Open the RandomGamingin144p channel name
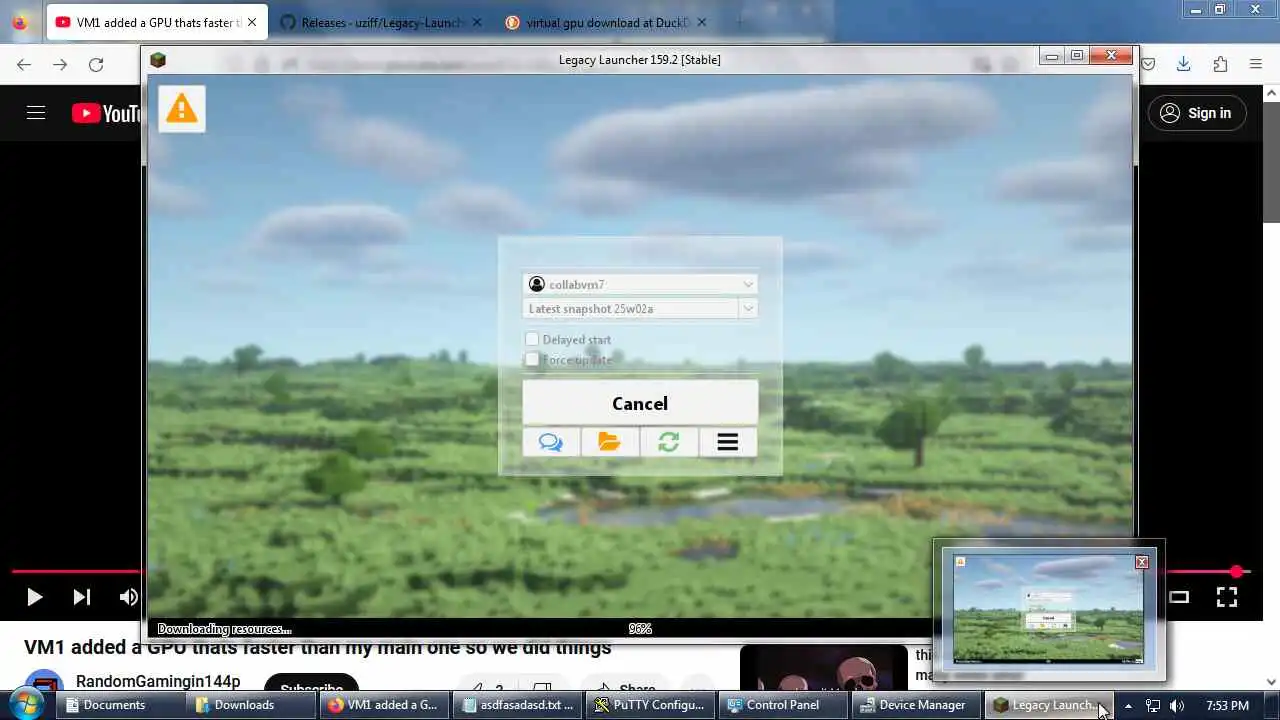The image size is (1280, 720). [158, 681]
